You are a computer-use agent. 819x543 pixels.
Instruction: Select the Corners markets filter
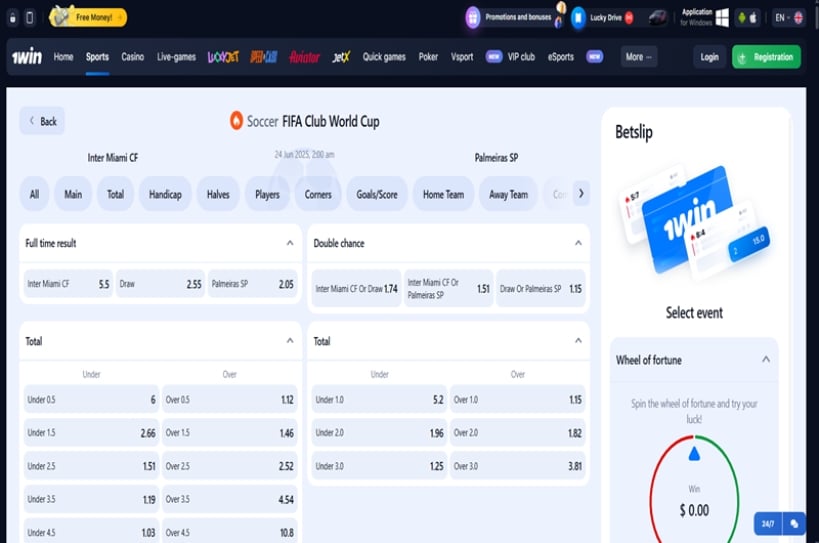coord(318,194)
